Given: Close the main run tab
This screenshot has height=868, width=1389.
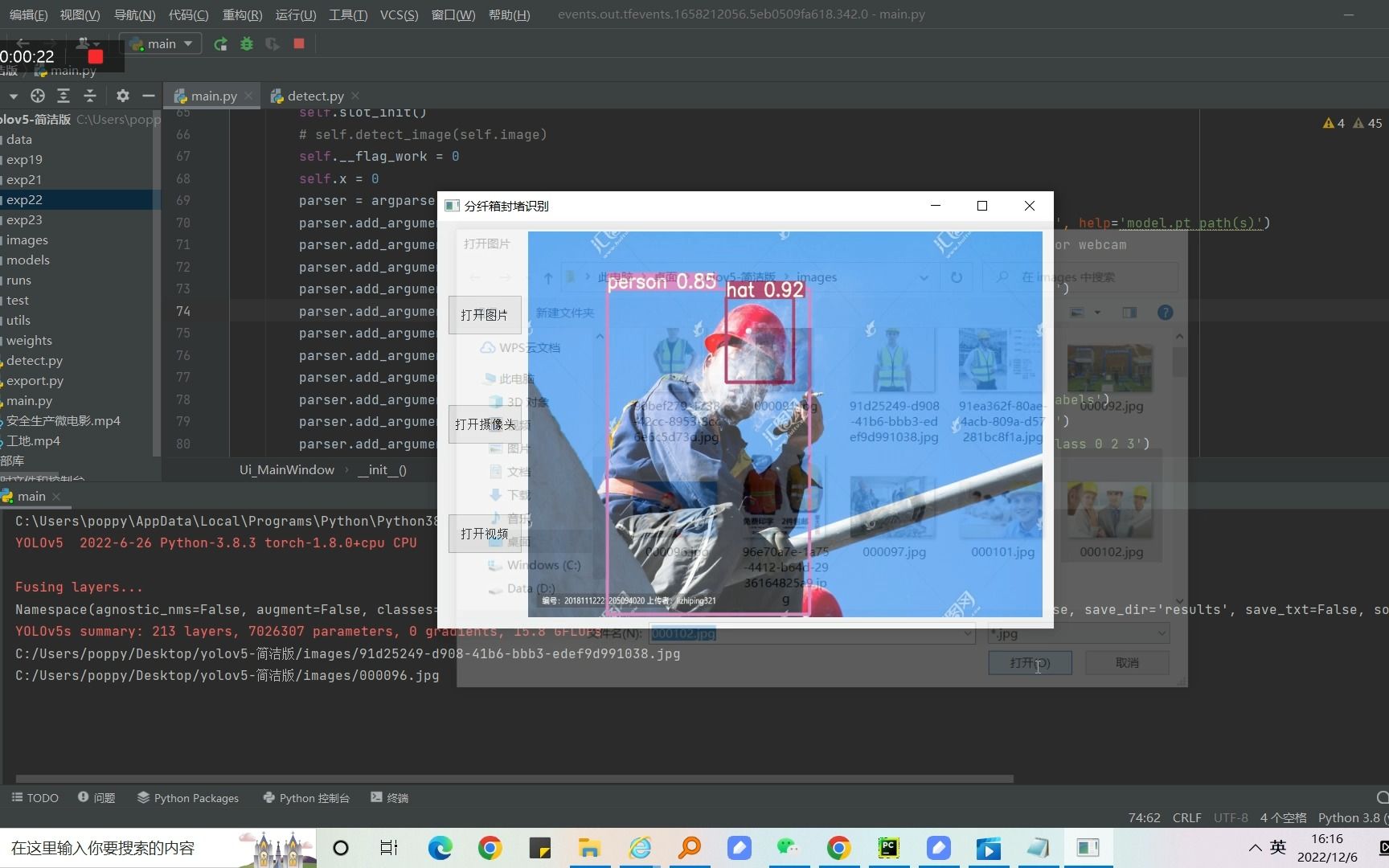Looking at the screenshot, I should (56, 497).
